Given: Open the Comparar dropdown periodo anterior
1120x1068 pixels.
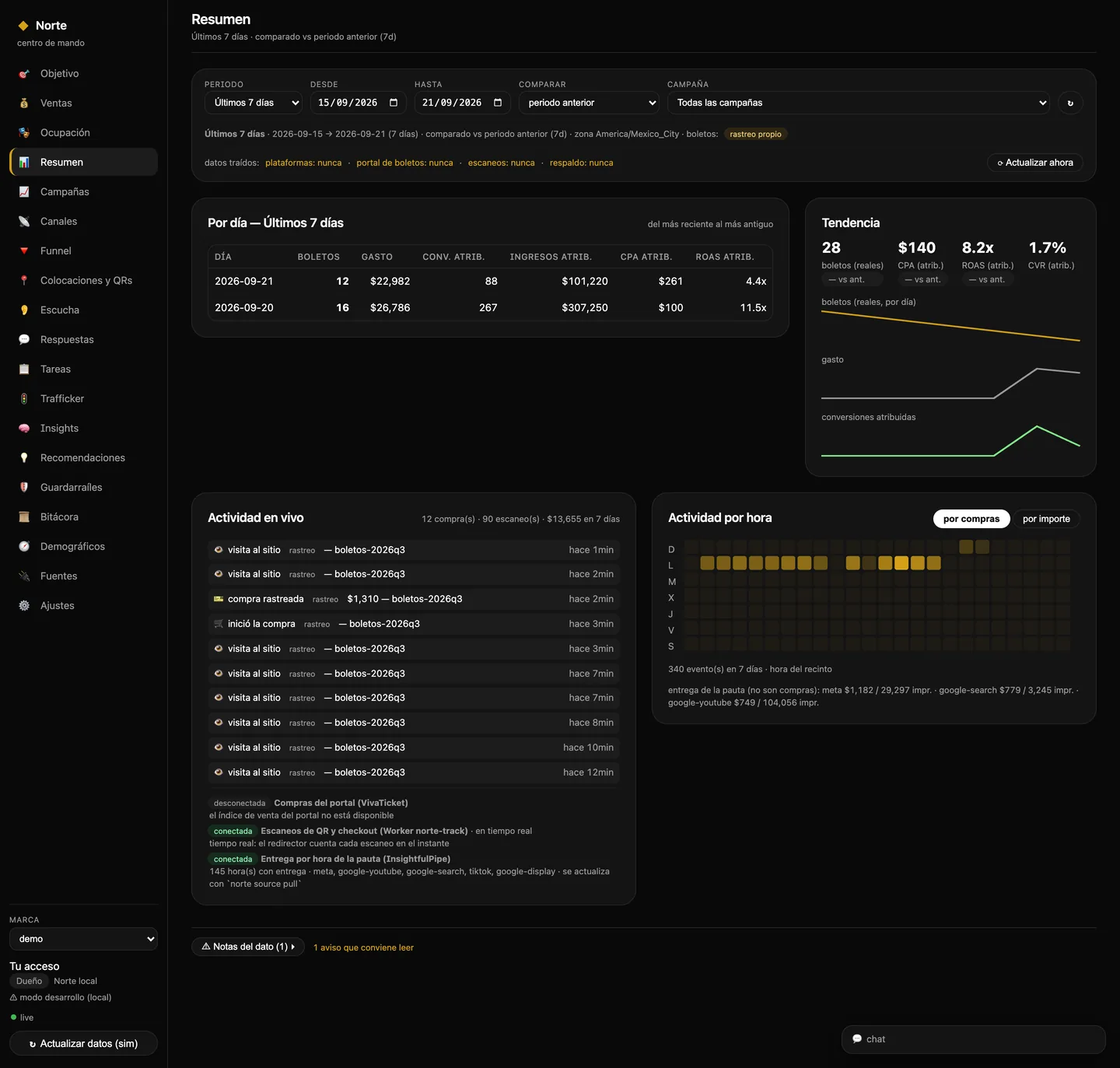Looking at the screenshot, I should 589,103.
